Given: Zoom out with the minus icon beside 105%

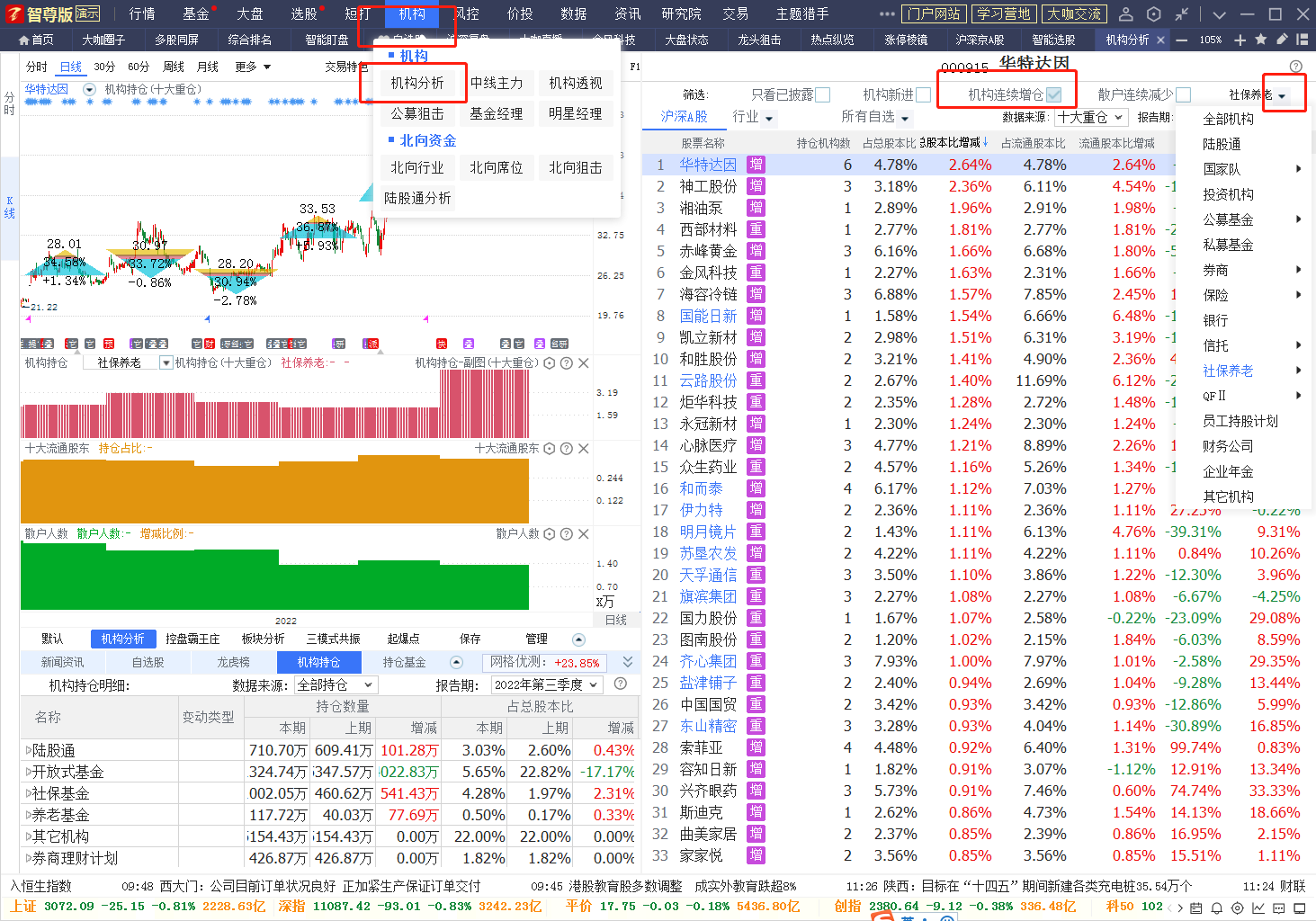Looking at the screenshot, I should point(1182,40).
